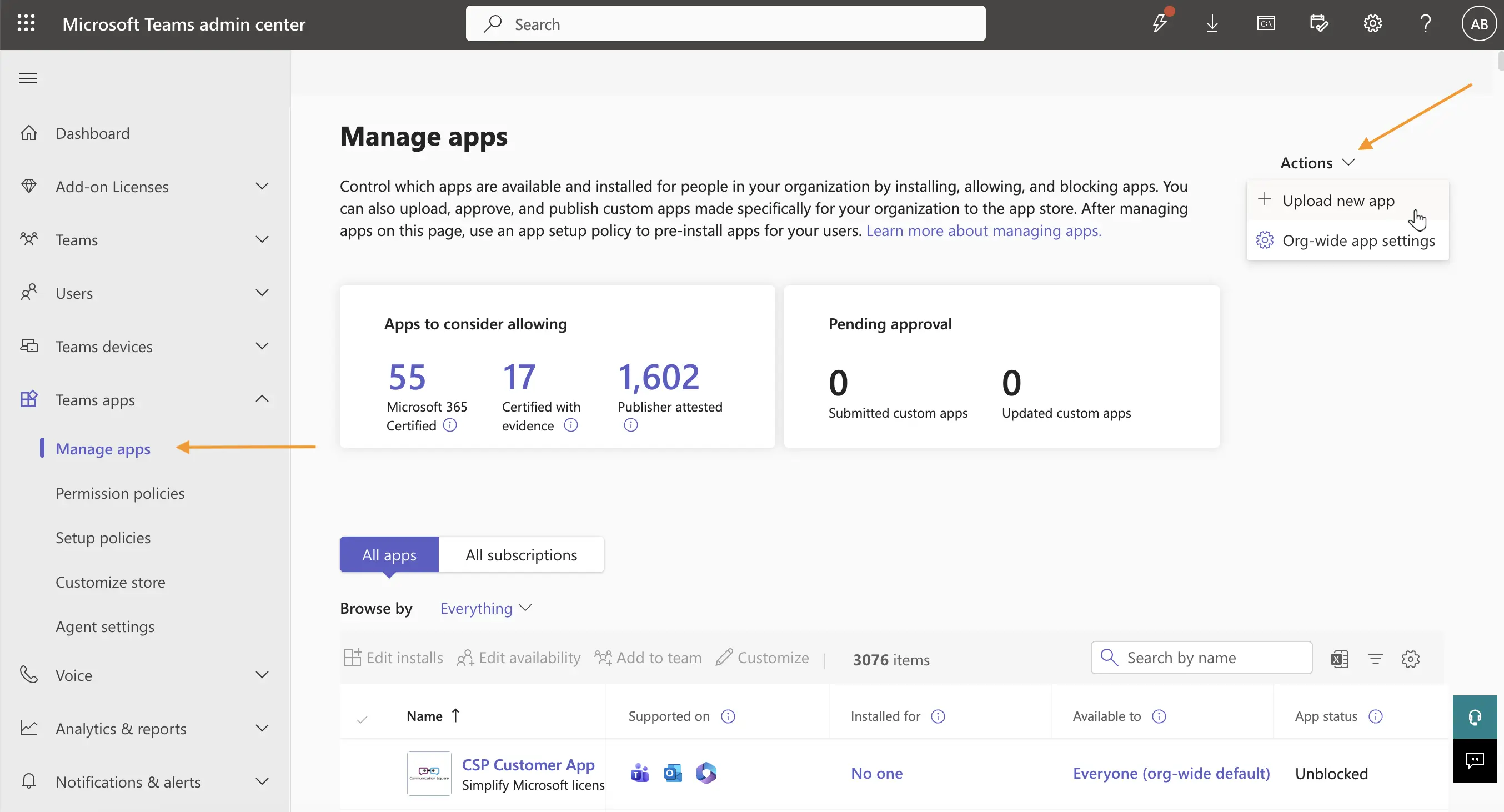Open the calendar-edit icon in top bar
This screenshot has width=1504, height=812.
(1319, 23)
